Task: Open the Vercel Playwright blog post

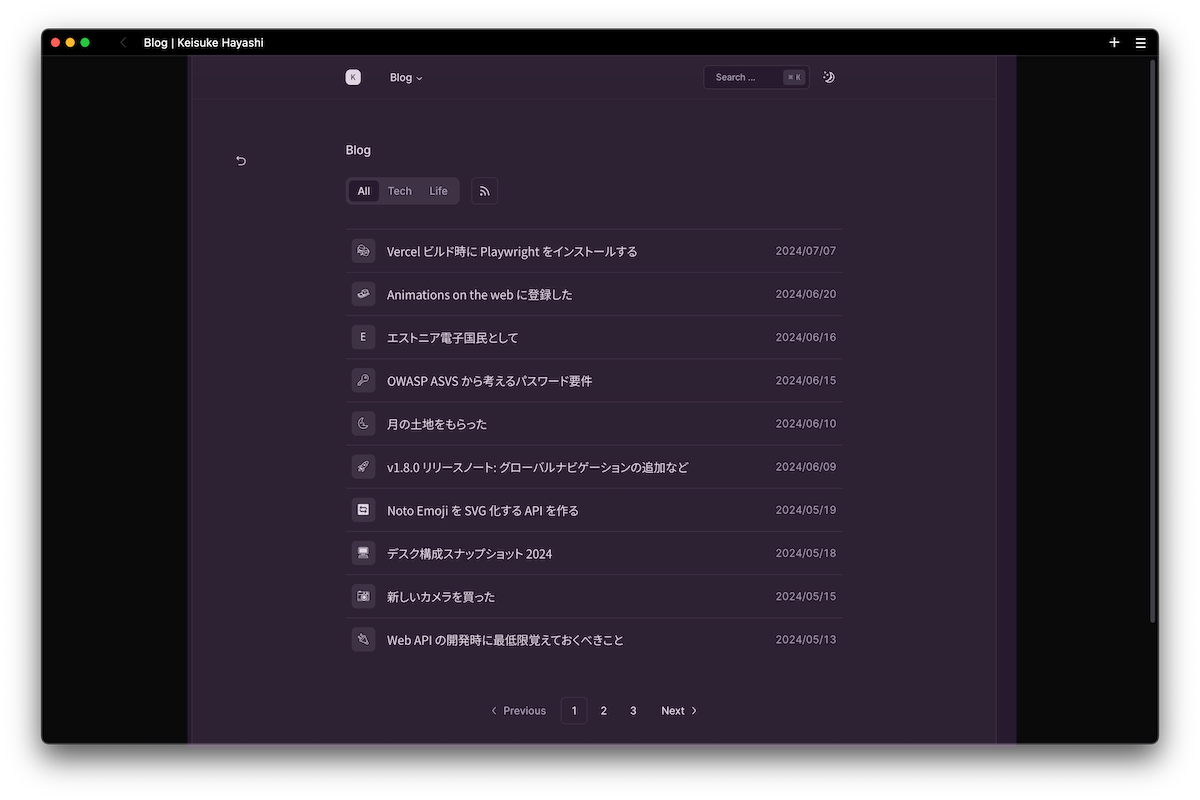Action: (512, 251)
